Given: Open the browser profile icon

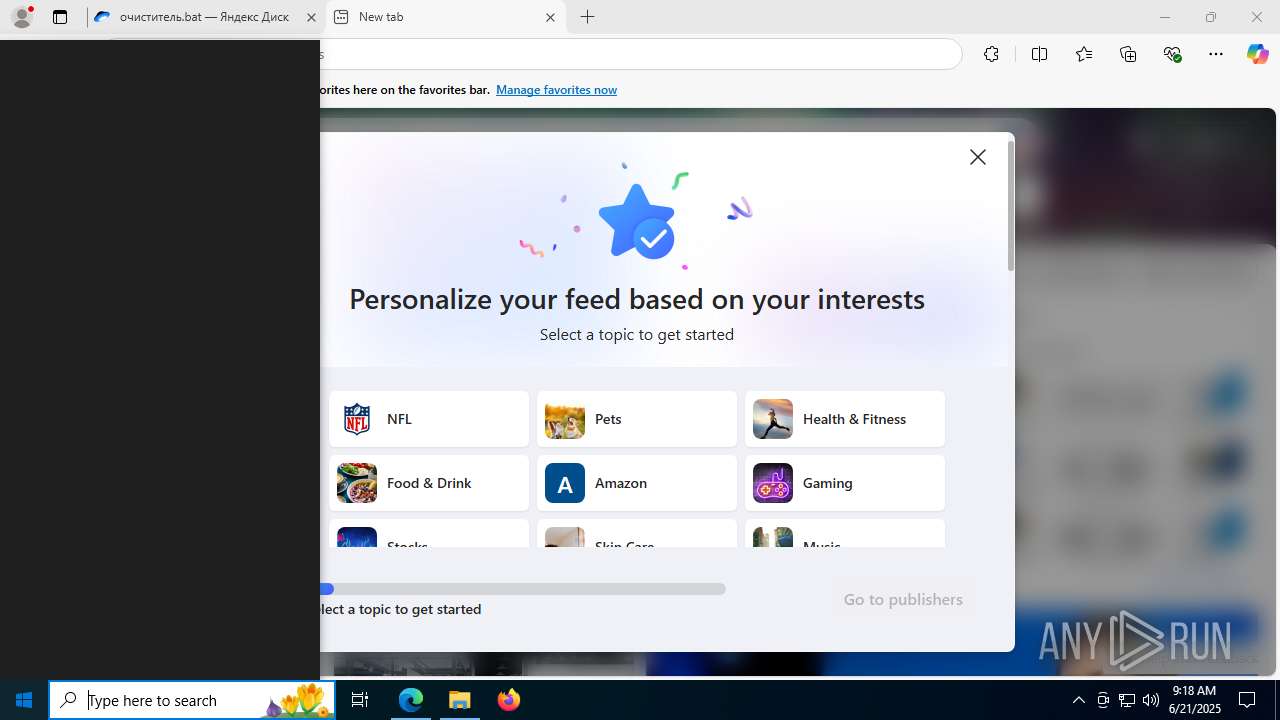Looking at the screenshot, I should pyautogui.click(x=21, y=17).
